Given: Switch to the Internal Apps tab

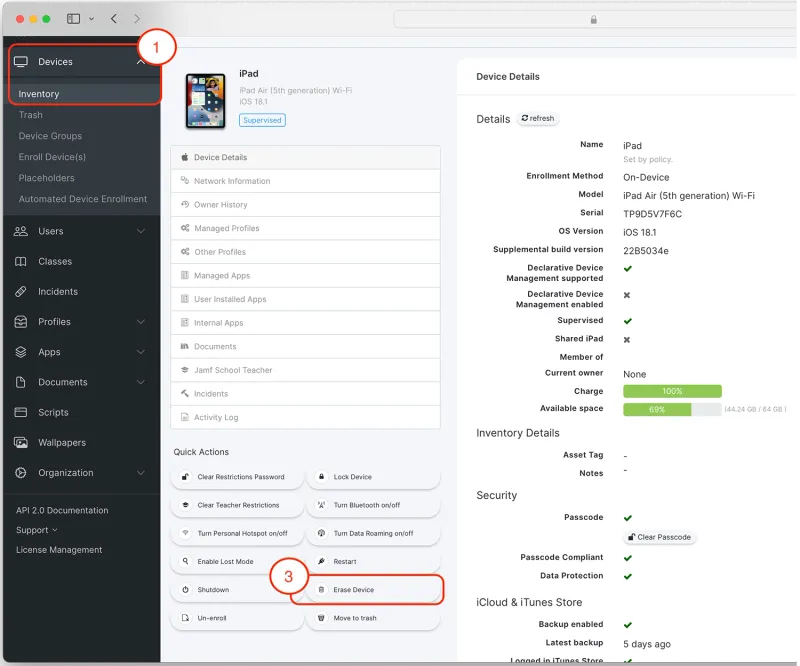Looking at the screenshot, I should [306, 323].
